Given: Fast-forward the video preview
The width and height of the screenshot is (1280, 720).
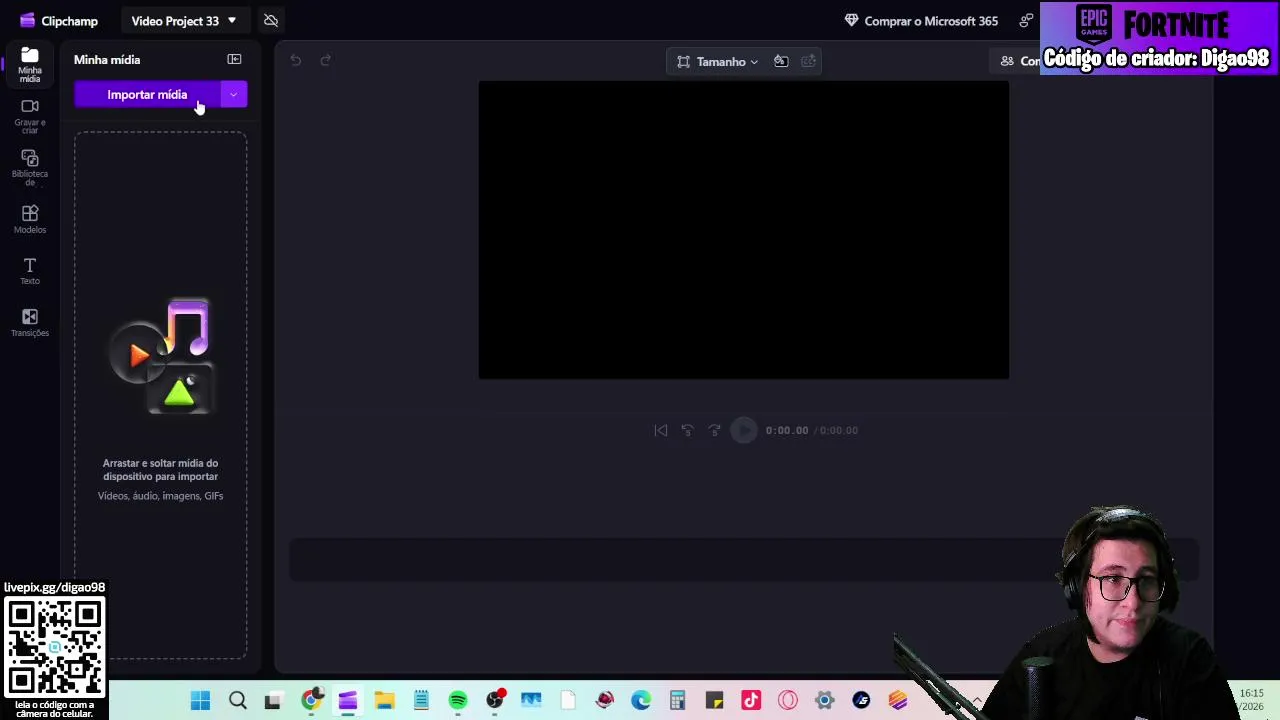Looking at the screenshot, I should click(714, 431).
